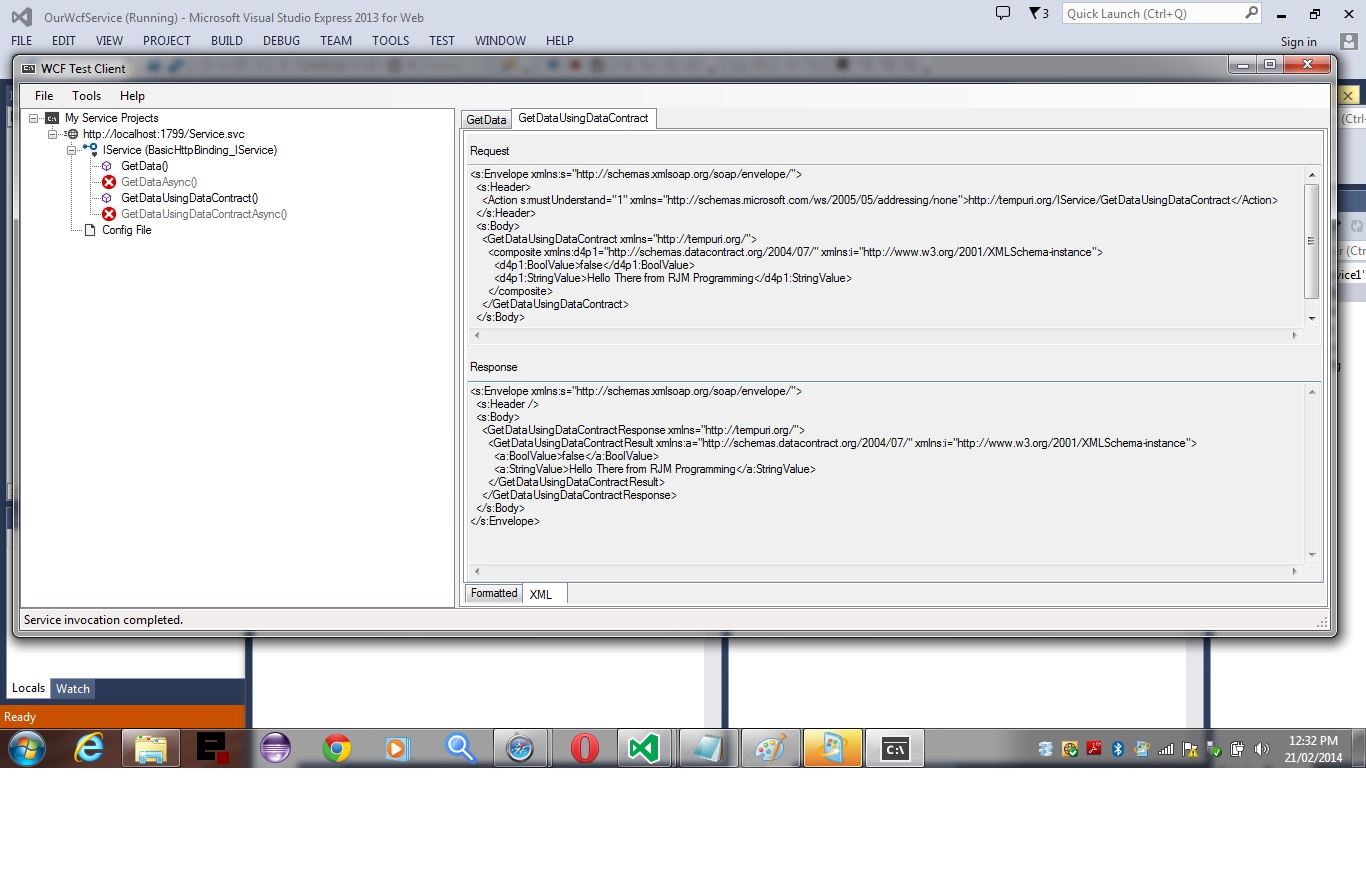
Task: Click Request pane vertical scroll down arrow
Action: click(x=1312, y=318)
